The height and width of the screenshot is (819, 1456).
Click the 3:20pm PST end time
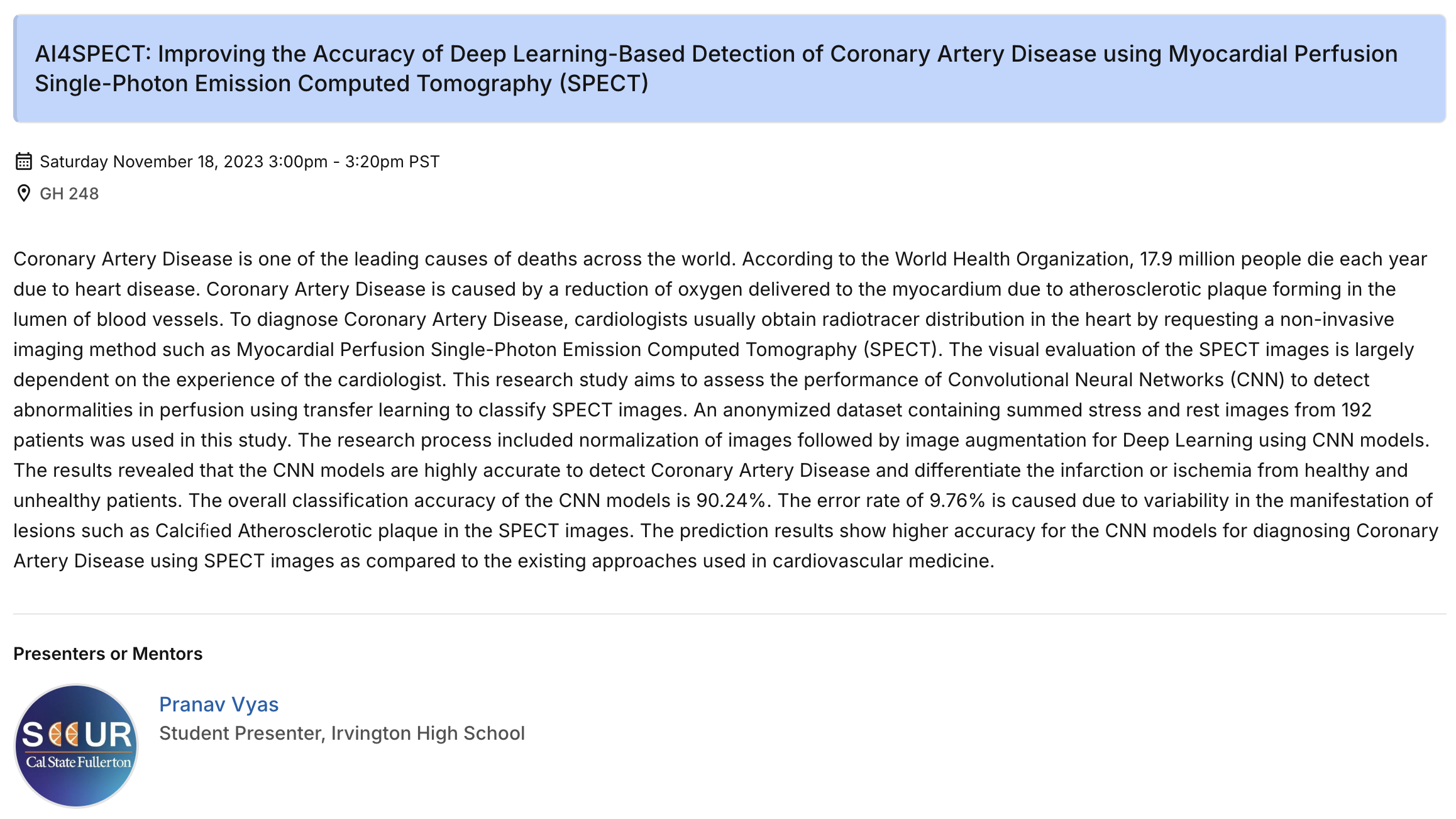392,162
